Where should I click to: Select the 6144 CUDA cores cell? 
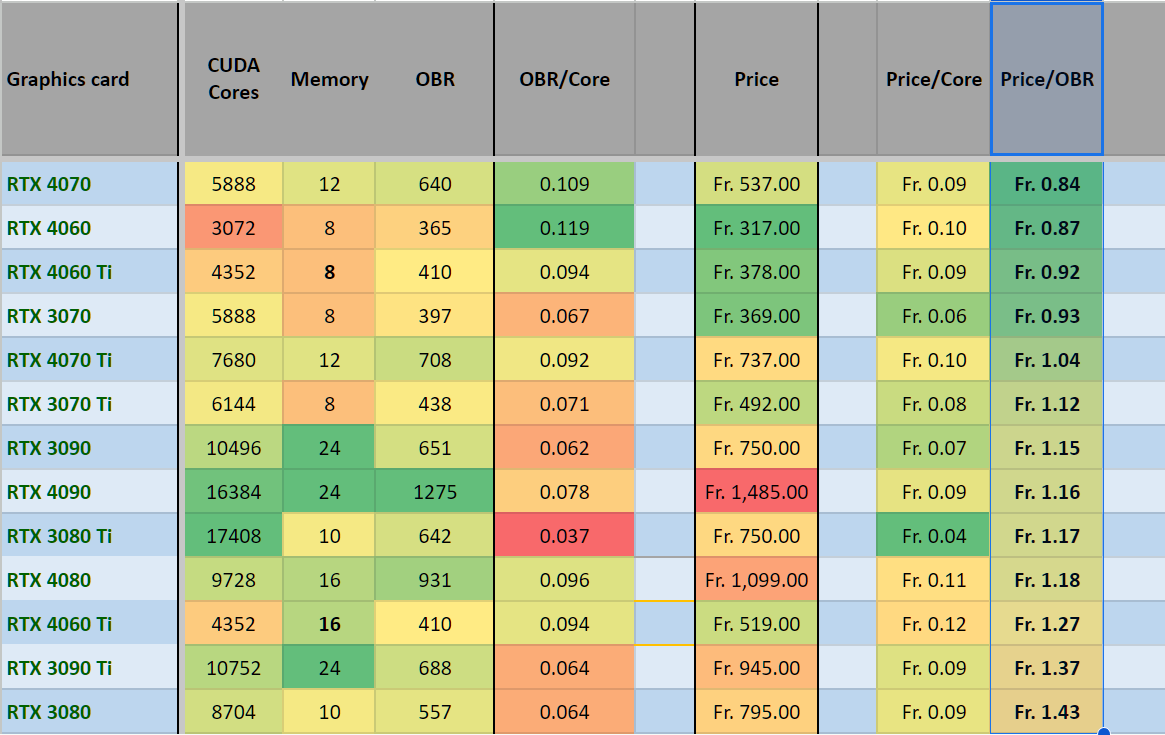pyautogui.click(x=233, y=404)
